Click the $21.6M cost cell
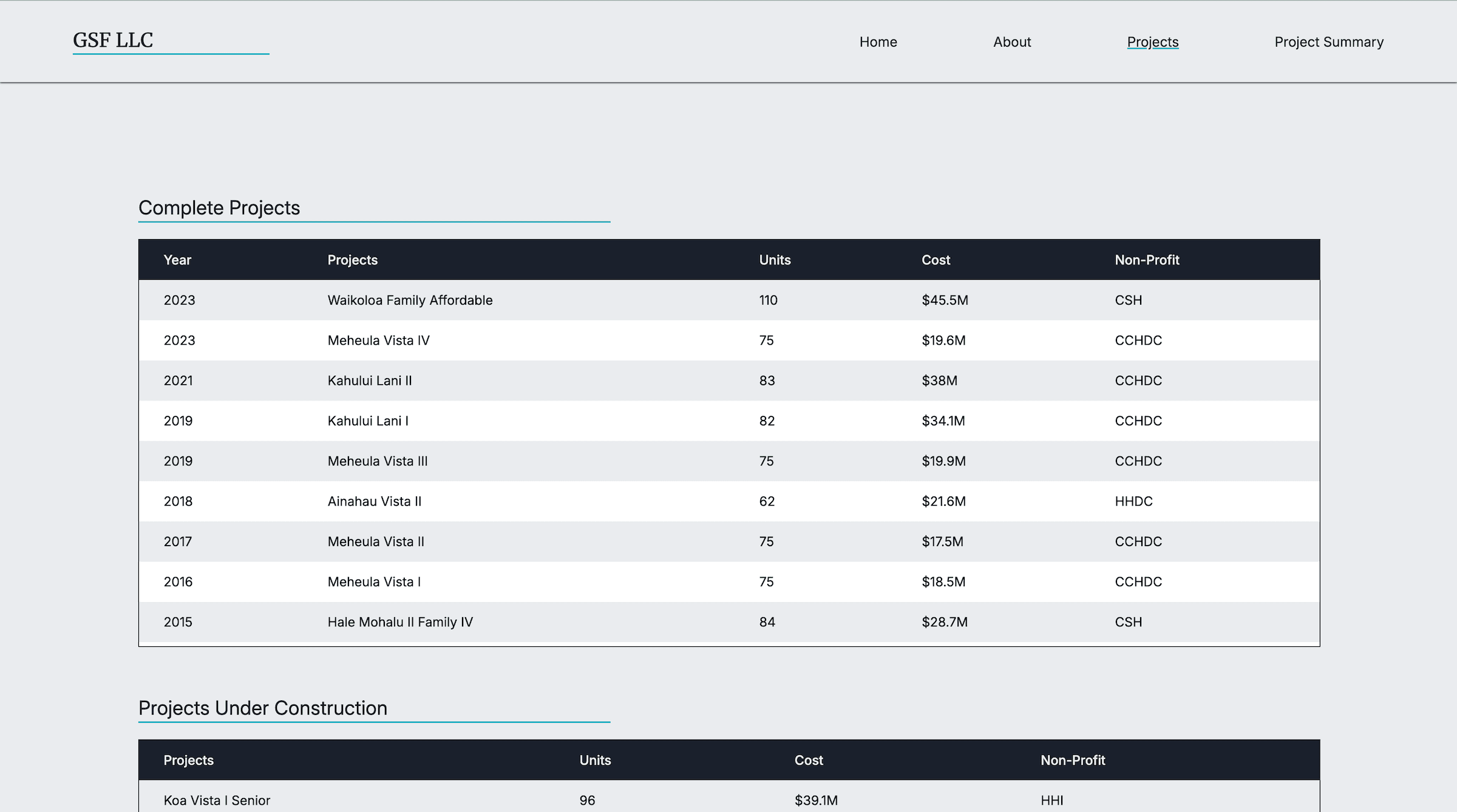Image resolution: width=1457 pixels, height=812 pixels. [943, 501]
